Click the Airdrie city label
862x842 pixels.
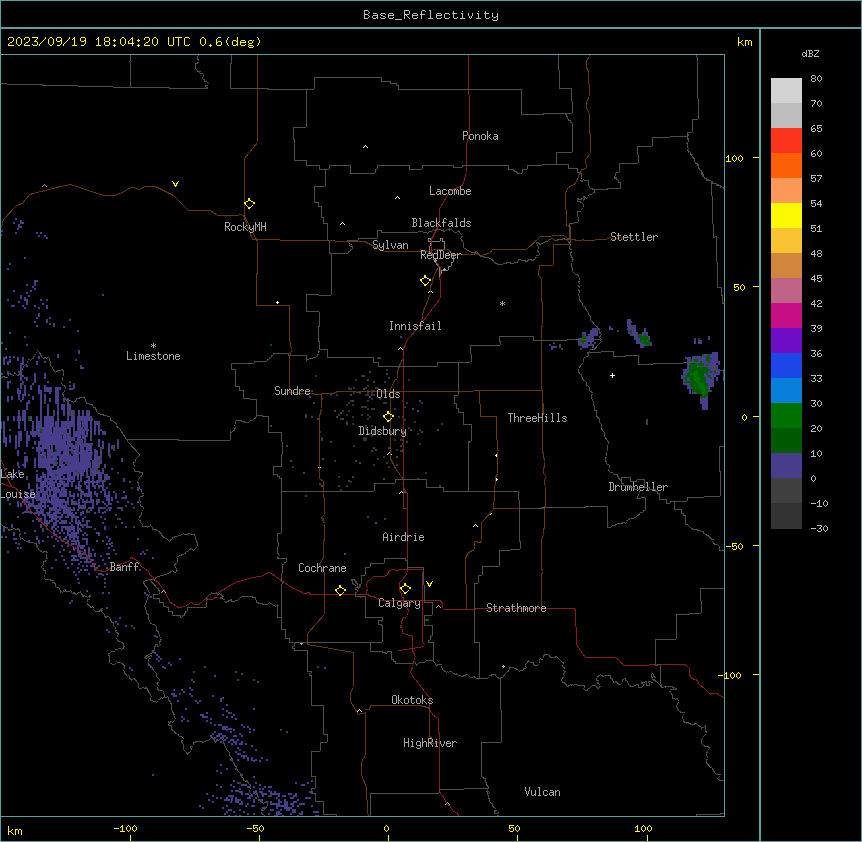point(403,537)
